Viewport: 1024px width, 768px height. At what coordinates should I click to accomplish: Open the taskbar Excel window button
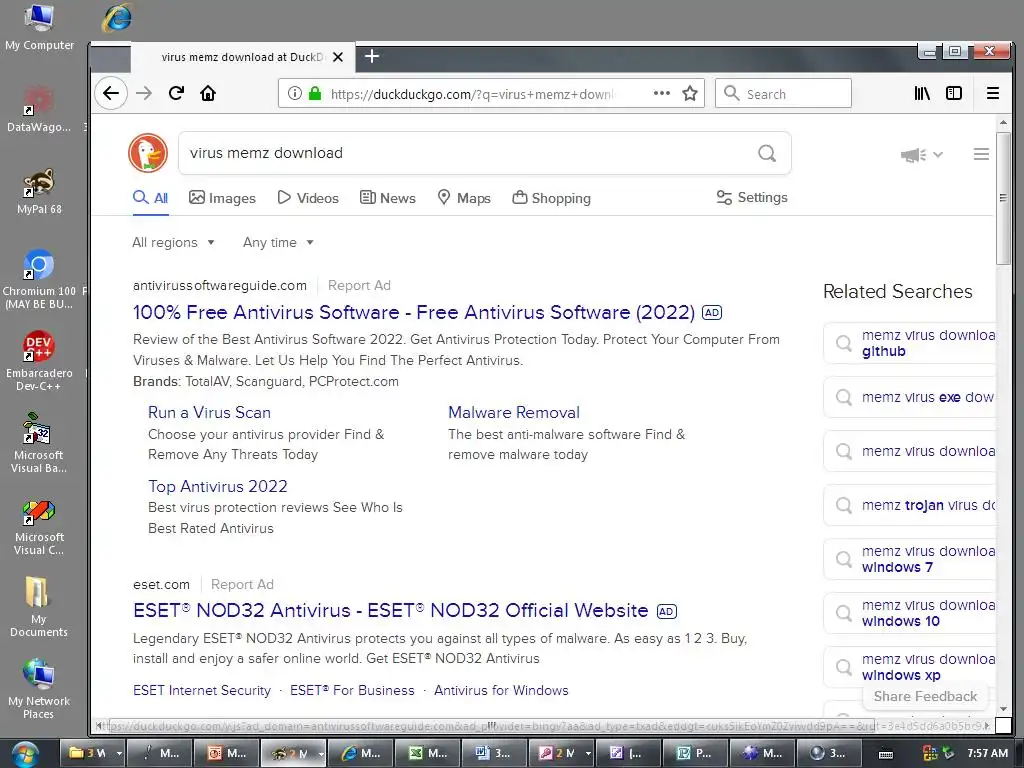(428, 753)
